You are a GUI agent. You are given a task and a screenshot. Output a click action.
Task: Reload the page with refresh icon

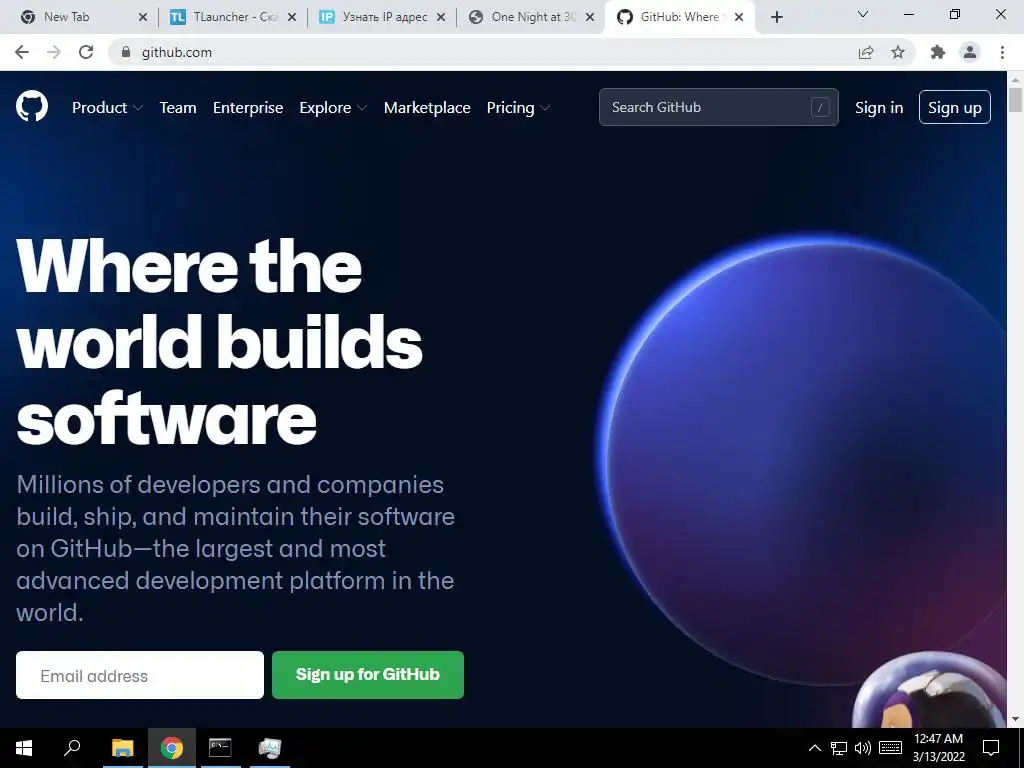pyautogui.click(x=86, y=52)
